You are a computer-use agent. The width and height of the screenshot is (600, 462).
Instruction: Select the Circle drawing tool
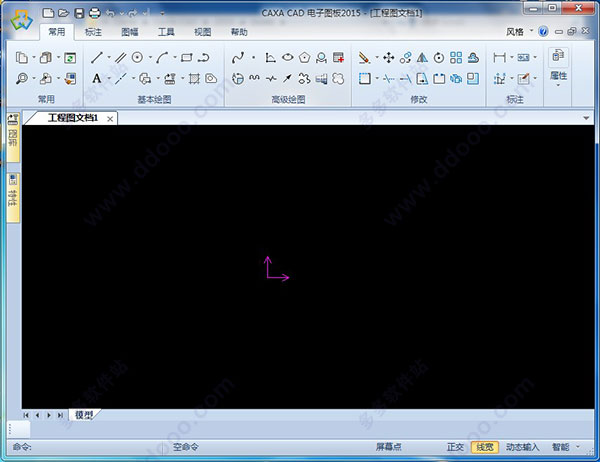click(137, 58)
